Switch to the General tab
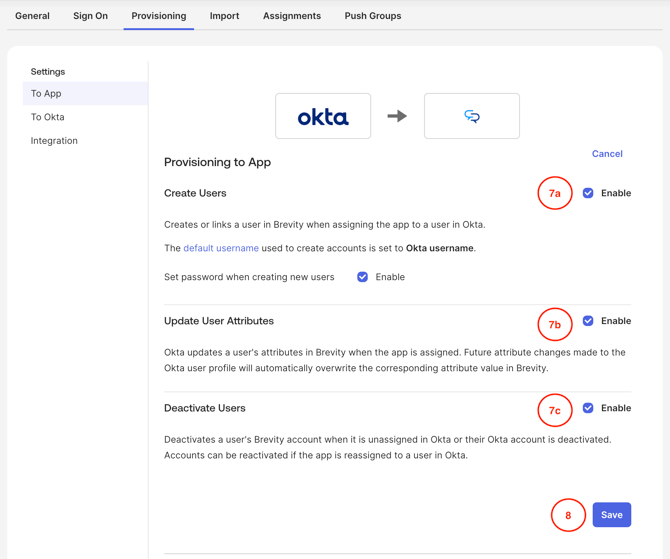This screenshot has height=559, width=670. [32, 16]
